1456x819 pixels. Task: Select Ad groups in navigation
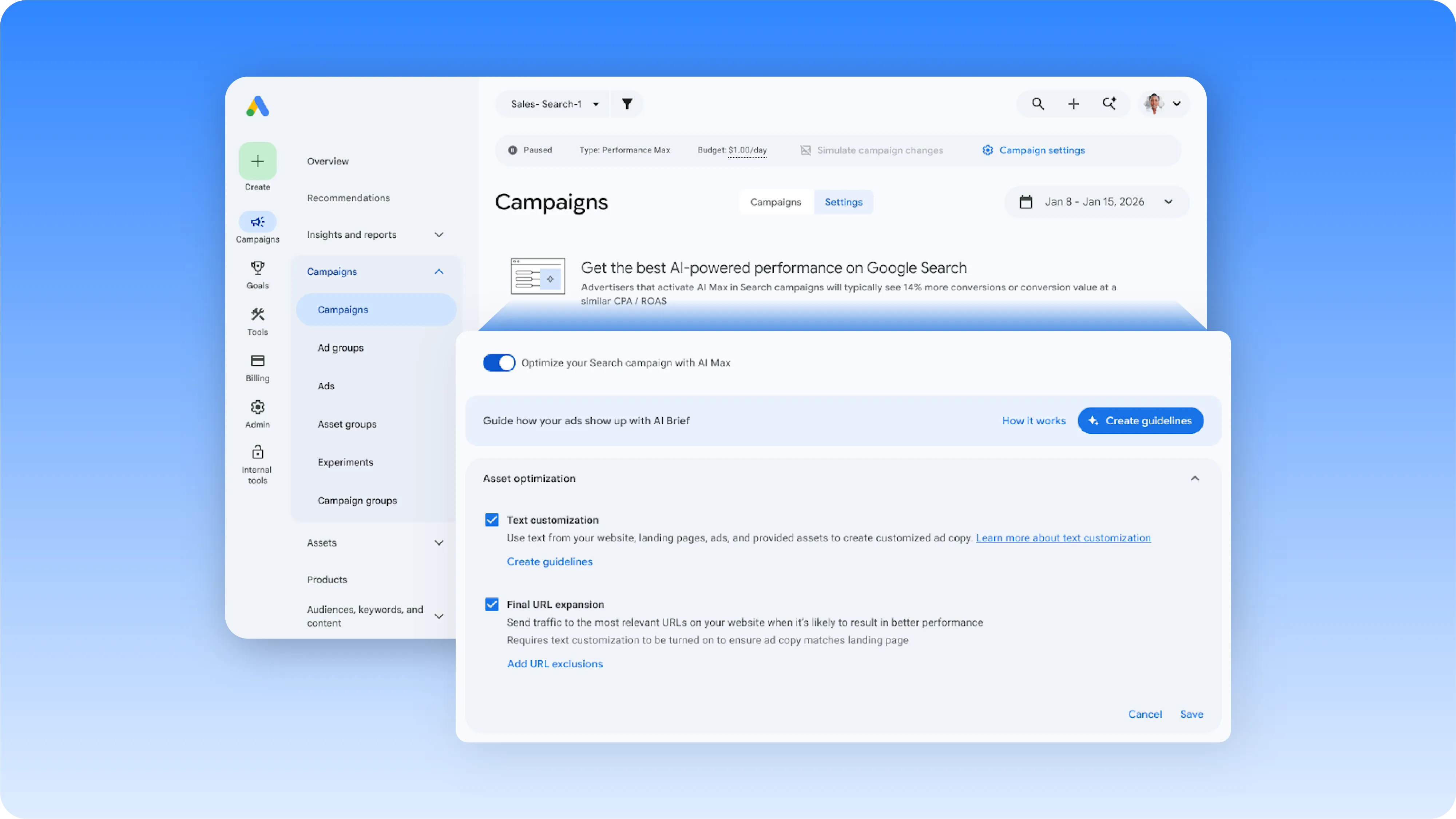click(340, 348)
